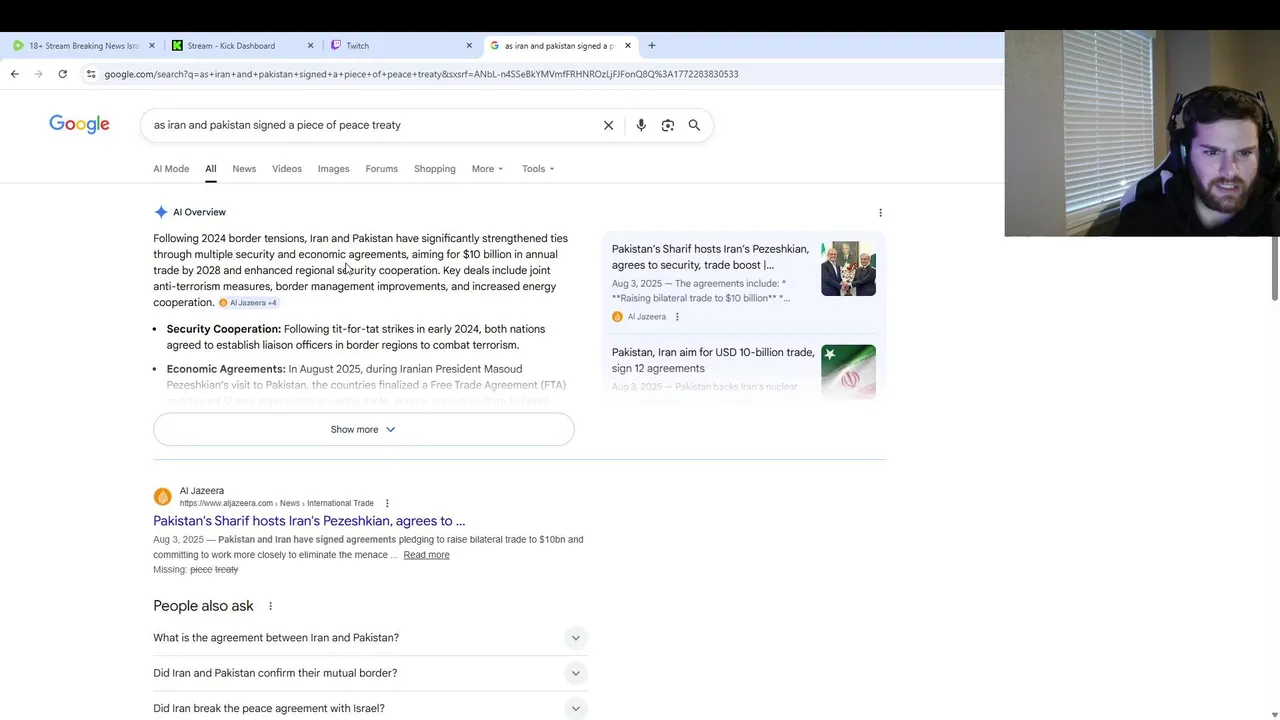The image size is (1280, 720).
Task: Expand AI Overview with Show more
Action: pos(364,430)
